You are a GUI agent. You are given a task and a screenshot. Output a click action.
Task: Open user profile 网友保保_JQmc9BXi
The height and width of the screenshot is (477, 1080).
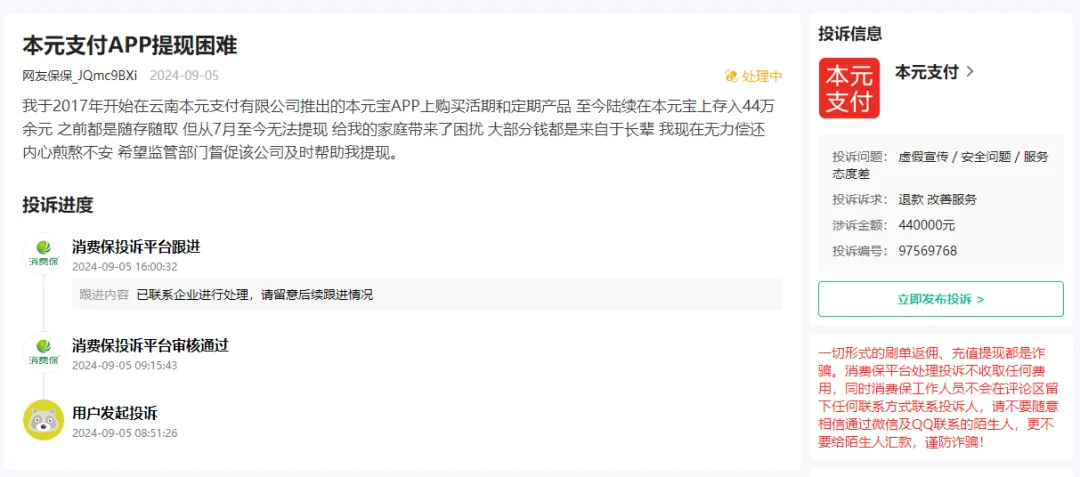click(80, 75)
